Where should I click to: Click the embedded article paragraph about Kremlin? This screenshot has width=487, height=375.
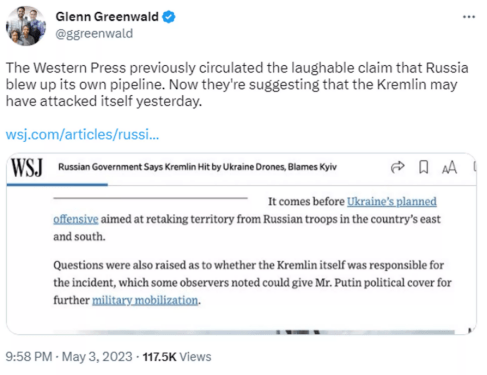(x=252, y=283)
